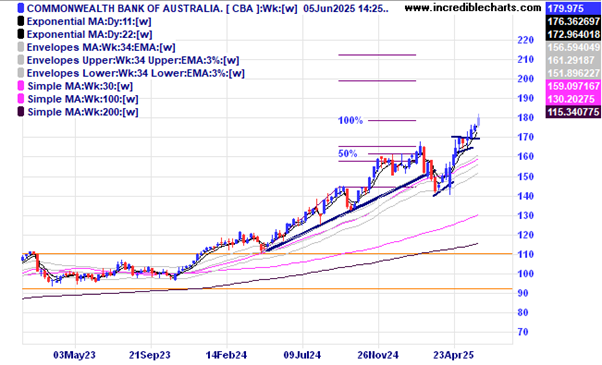
Task: Click the 03May23 date axis label
Action: point(74,355)
